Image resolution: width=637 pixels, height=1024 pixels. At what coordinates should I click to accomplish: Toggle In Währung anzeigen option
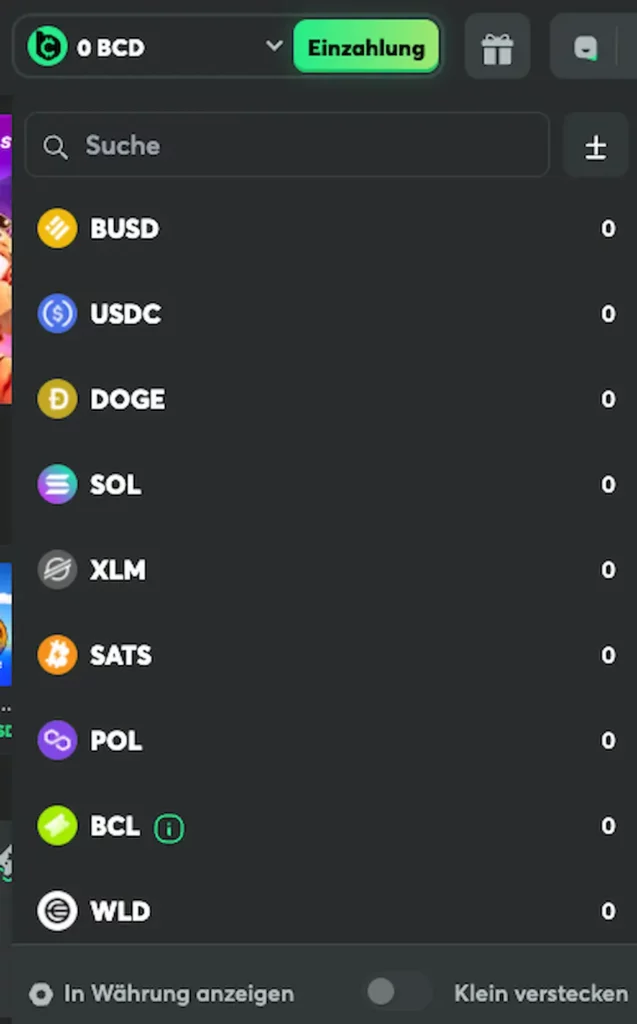click(41, 994)
